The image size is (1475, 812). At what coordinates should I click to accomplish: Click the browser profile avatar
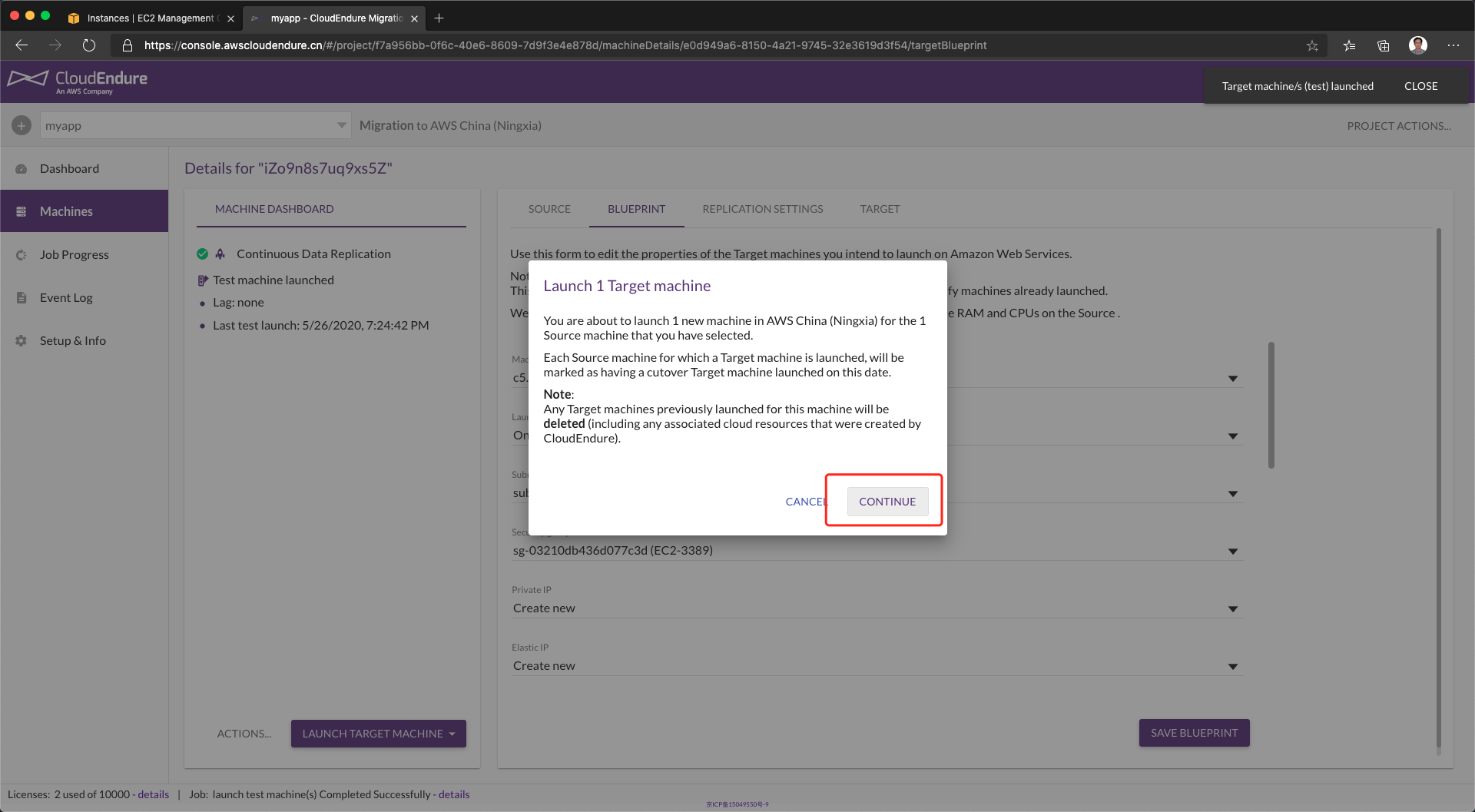1417,45
